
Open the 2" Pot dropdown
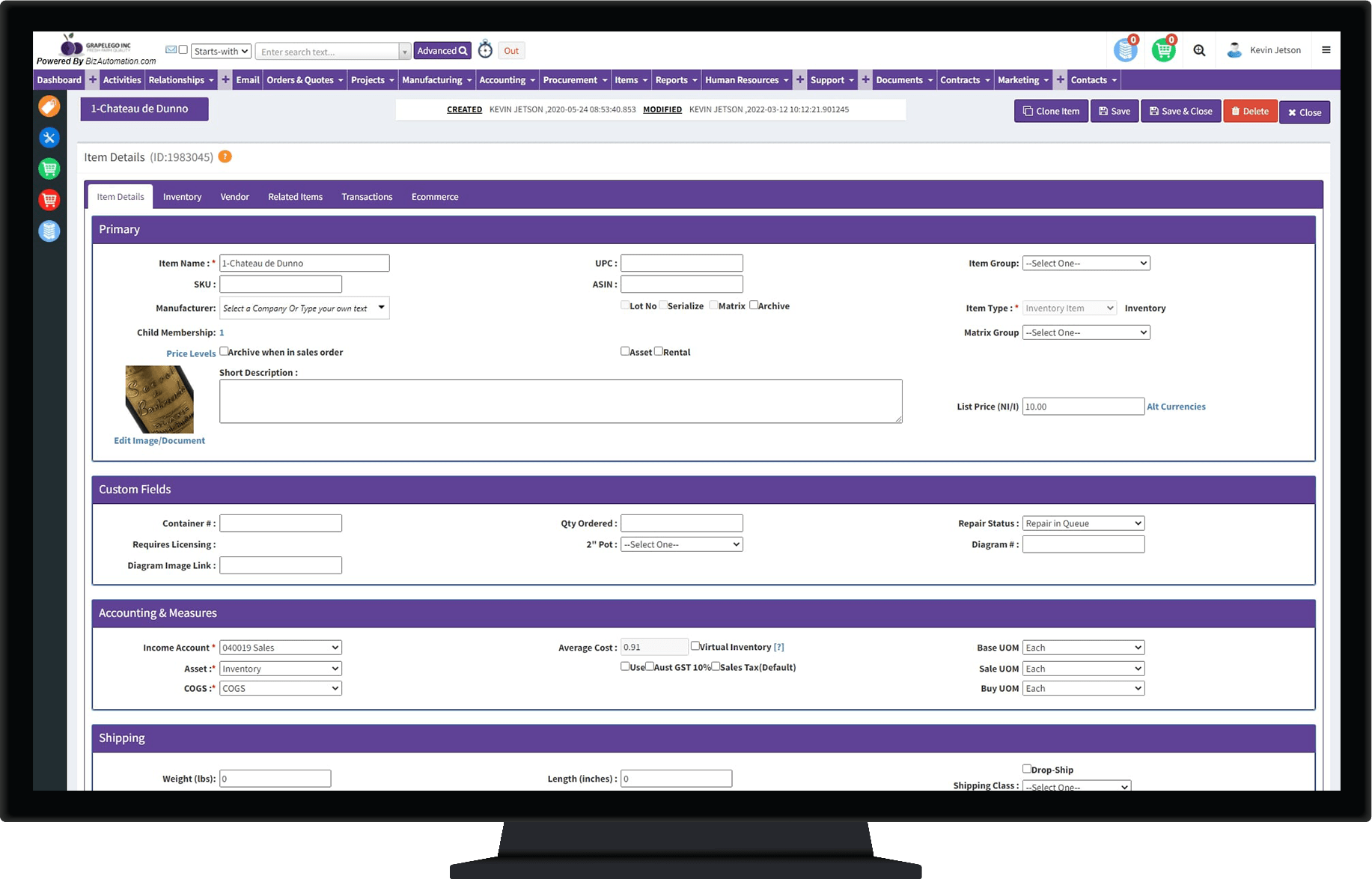682,544
